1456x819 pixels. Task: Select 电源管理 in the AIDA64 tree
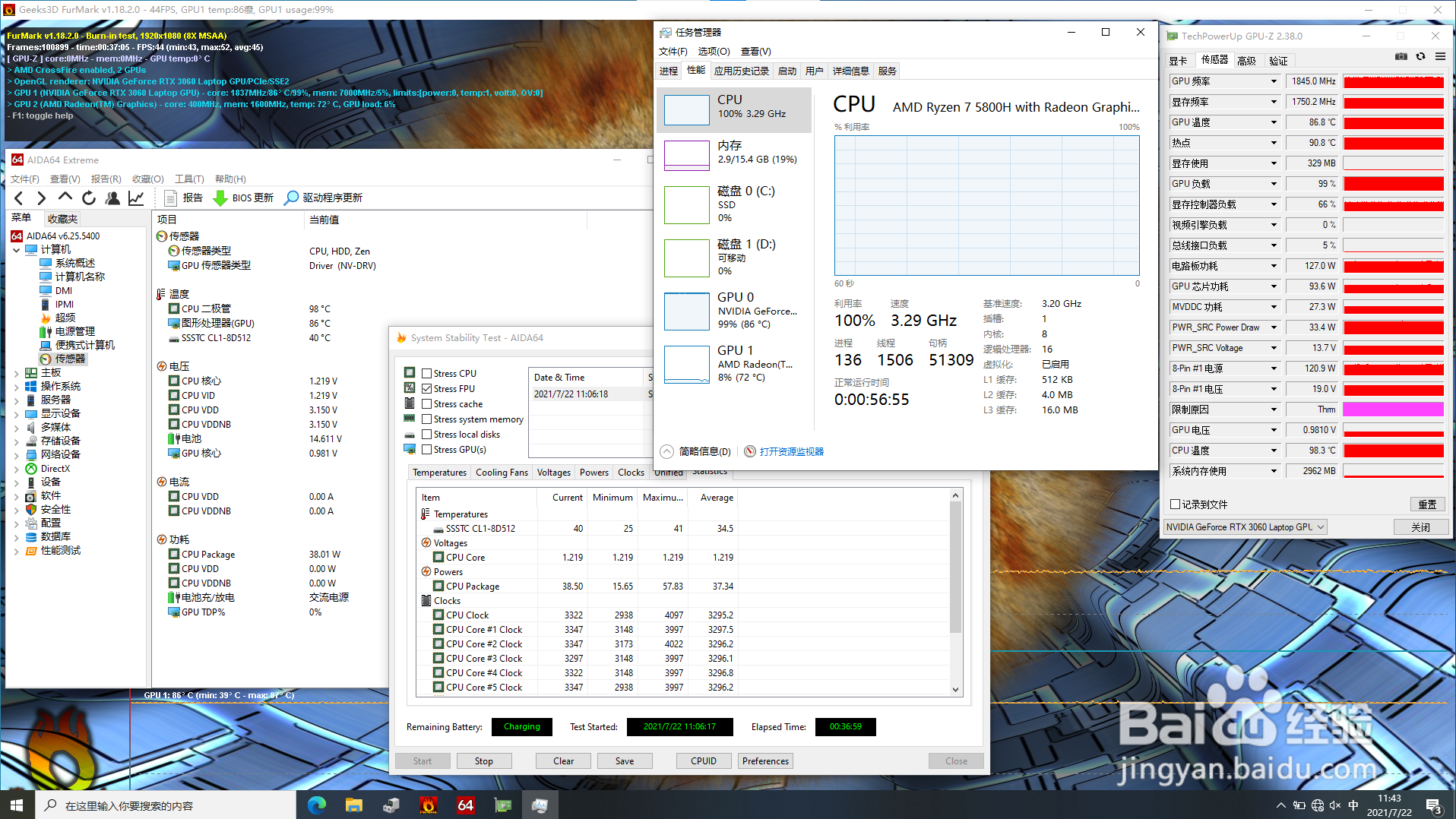[x=74, y=331]
